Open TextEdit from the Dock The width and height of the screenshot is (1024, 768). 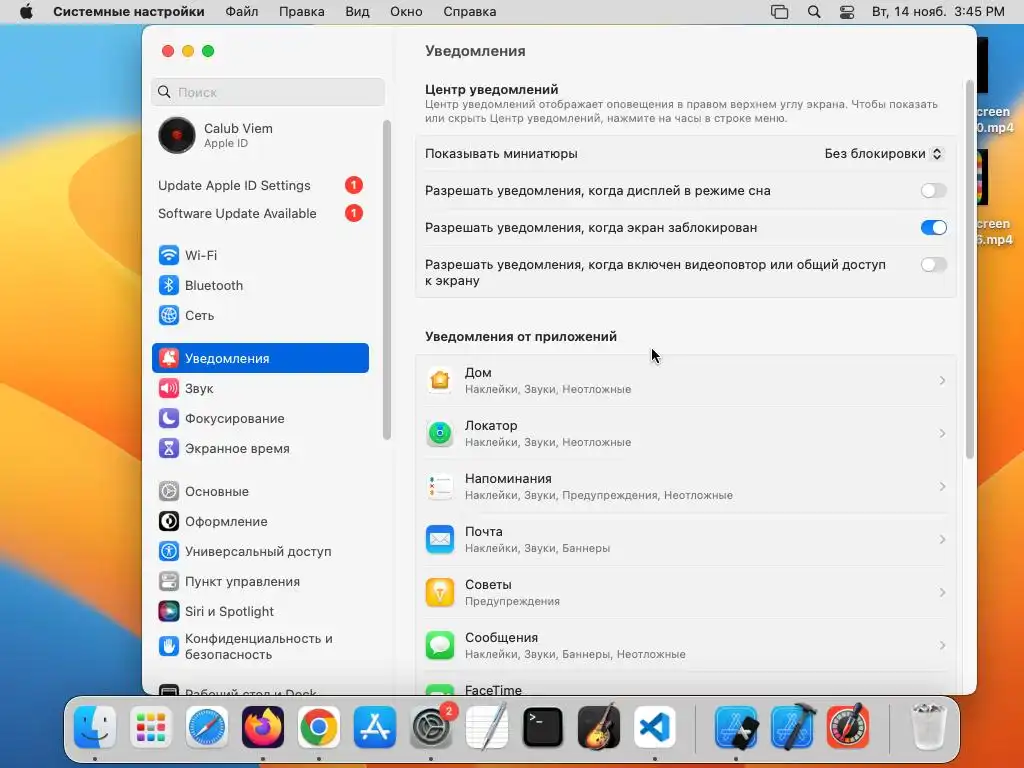(x=487, y=727)
